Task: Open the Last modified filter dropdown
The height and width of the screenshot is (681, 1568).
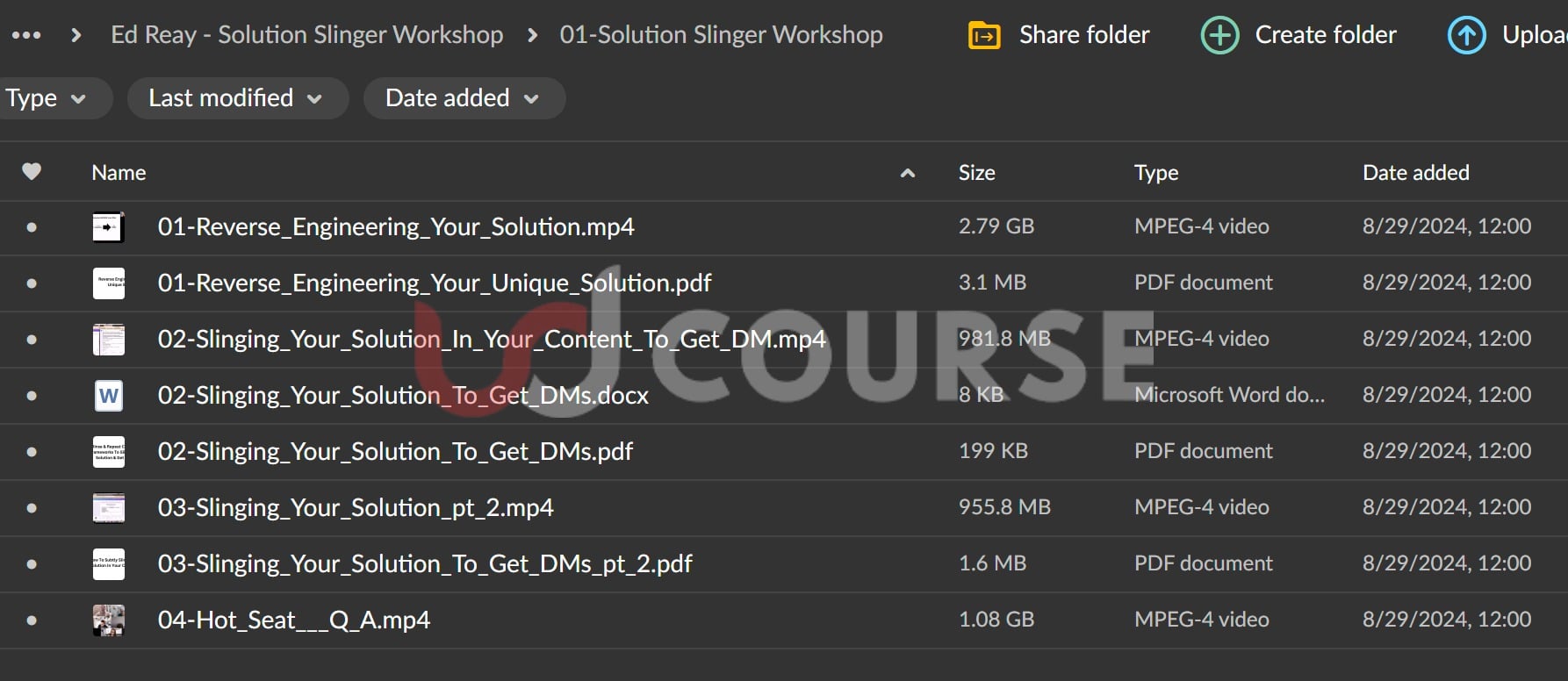Action: tap(235, 98)
